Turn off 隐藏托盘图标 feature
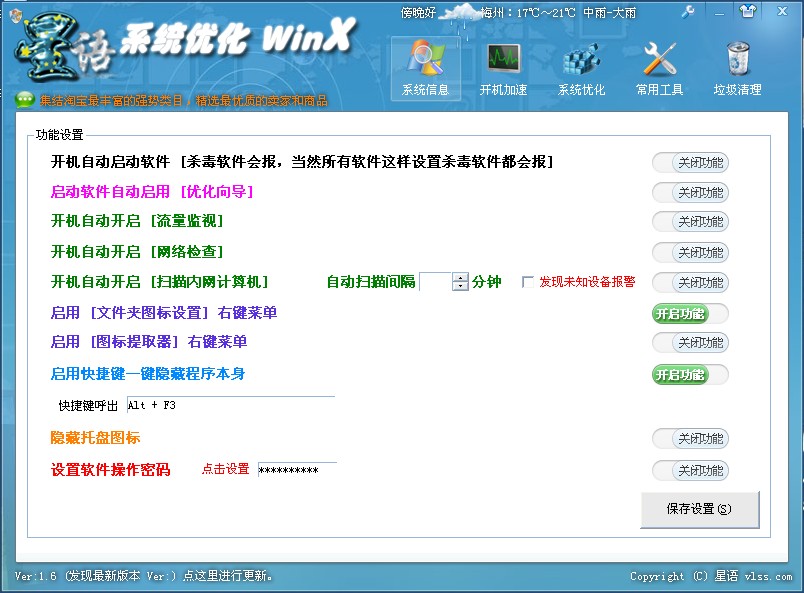Viewport: 804px width, 593px height. tap(690, 438)
